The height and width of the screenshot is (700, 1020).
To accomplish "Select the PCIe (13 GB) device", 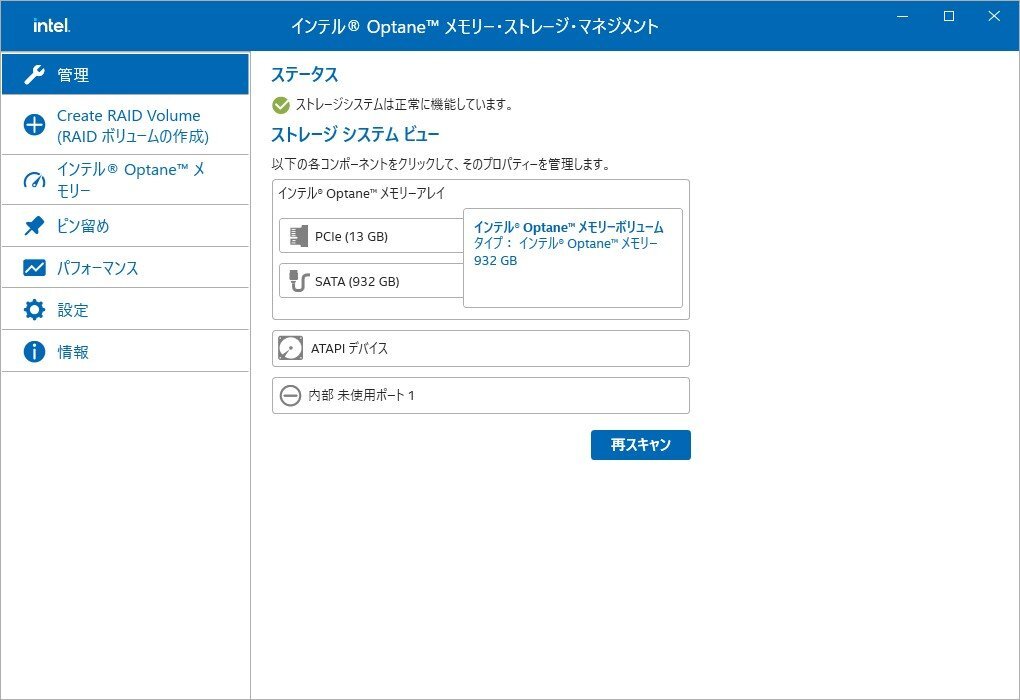I will (x=372, y=237).
